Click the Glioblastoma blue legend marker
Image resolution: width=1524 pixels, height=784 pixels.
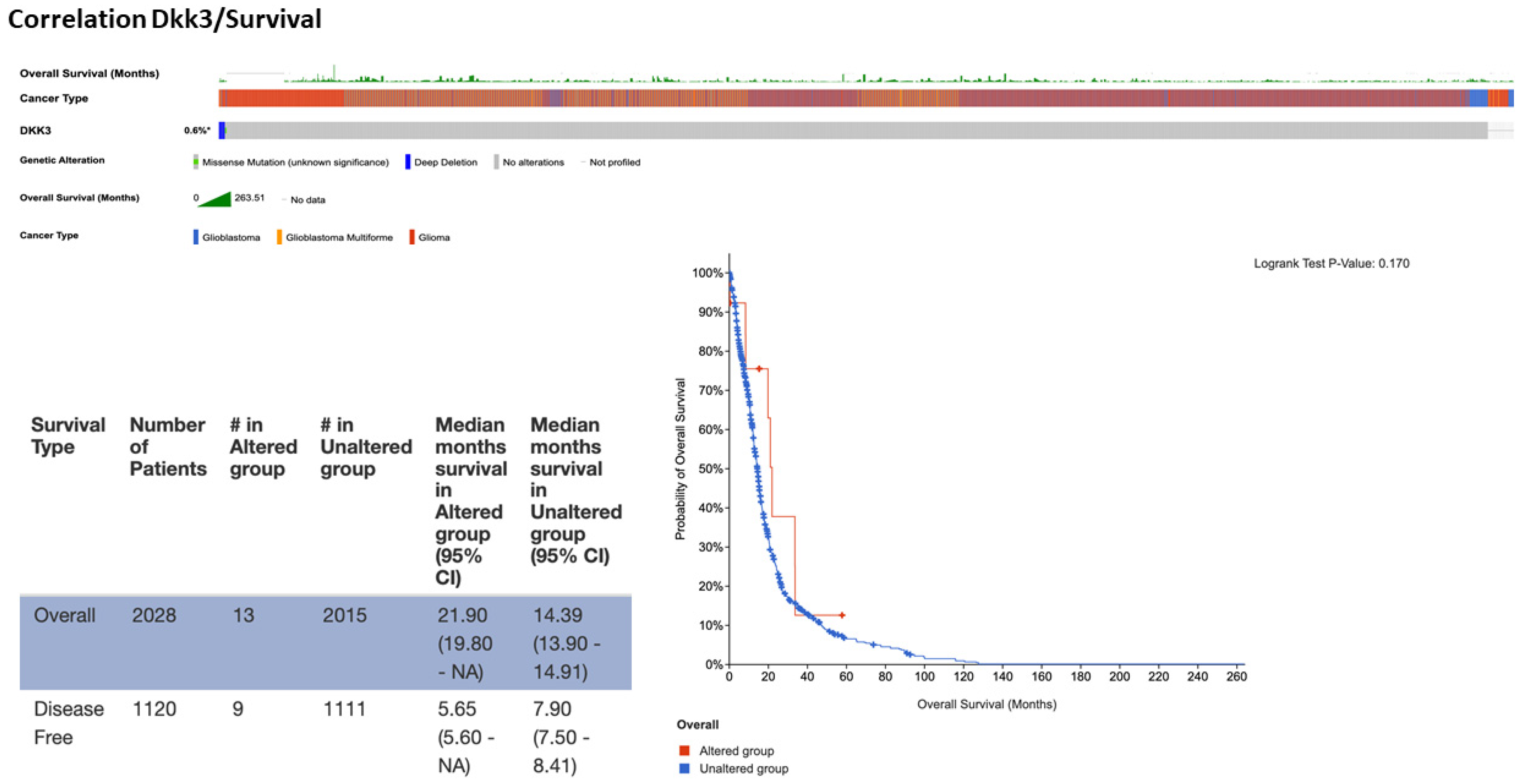pyautogui.click(x=196, y=237)
